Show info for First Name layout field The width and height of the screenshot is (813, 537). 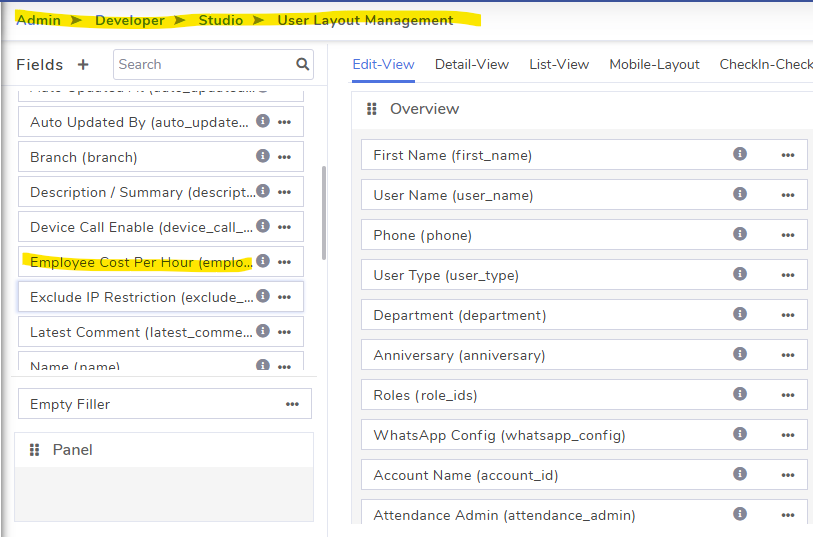pos(740,154)
